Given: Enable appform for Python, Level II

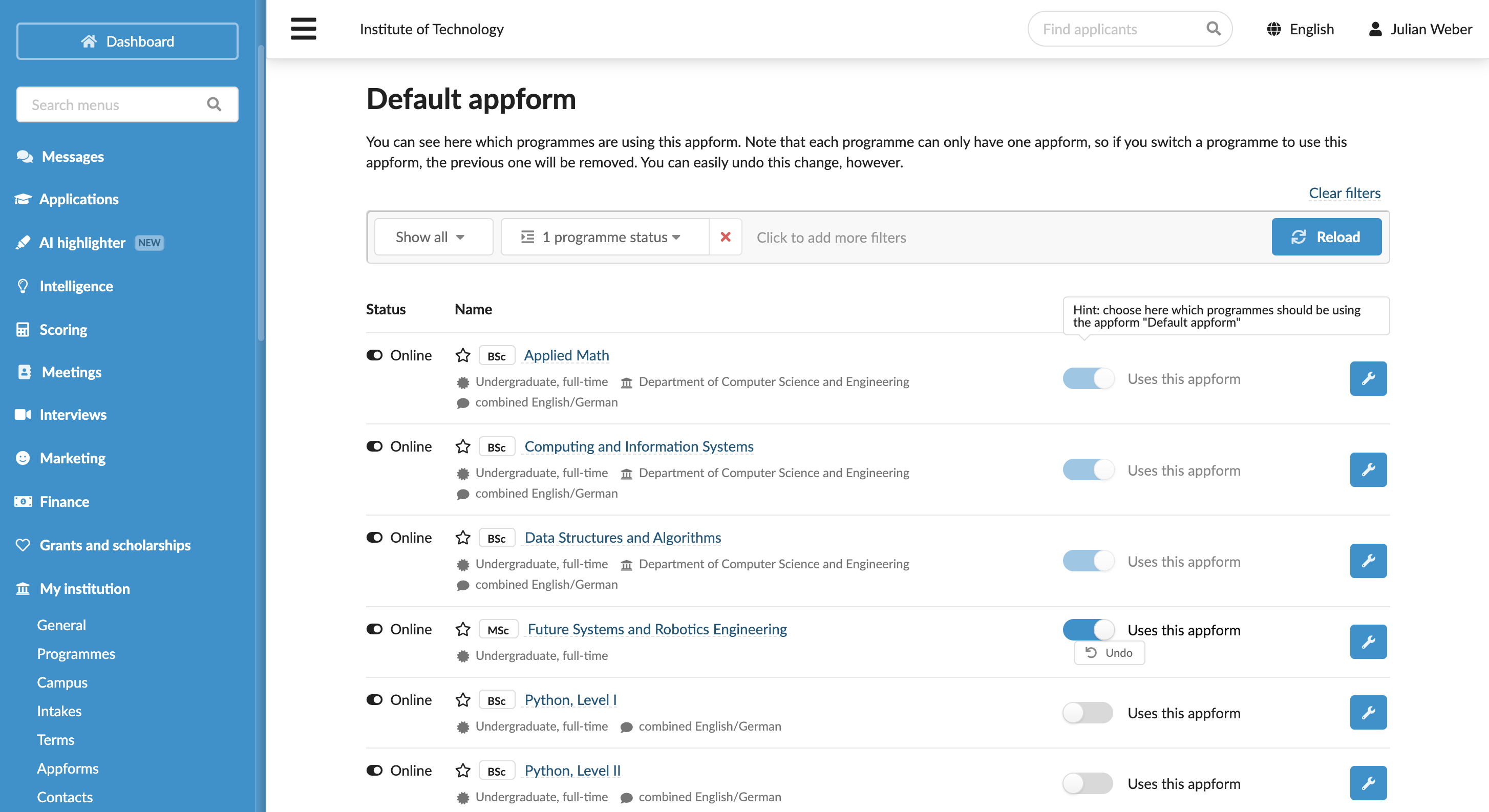Looking at the screenshot, I should 1088,784.
